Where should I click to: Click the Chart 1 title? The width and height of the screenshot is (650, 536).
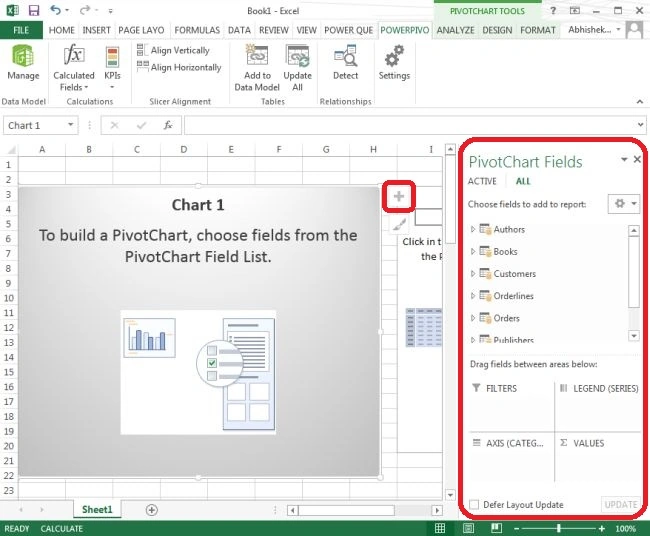point(198,205)
